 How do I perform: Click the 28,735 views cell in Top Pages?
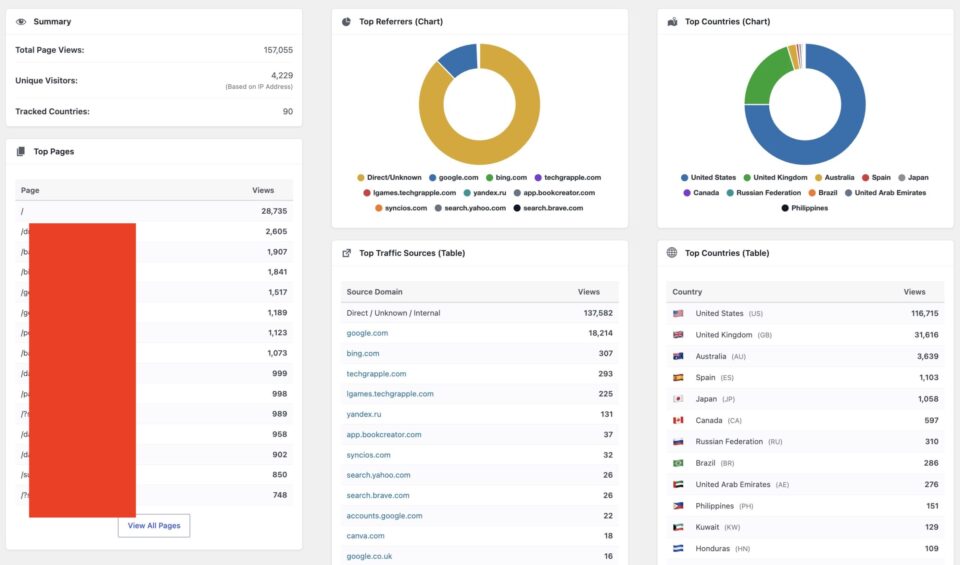pos(274,211)
